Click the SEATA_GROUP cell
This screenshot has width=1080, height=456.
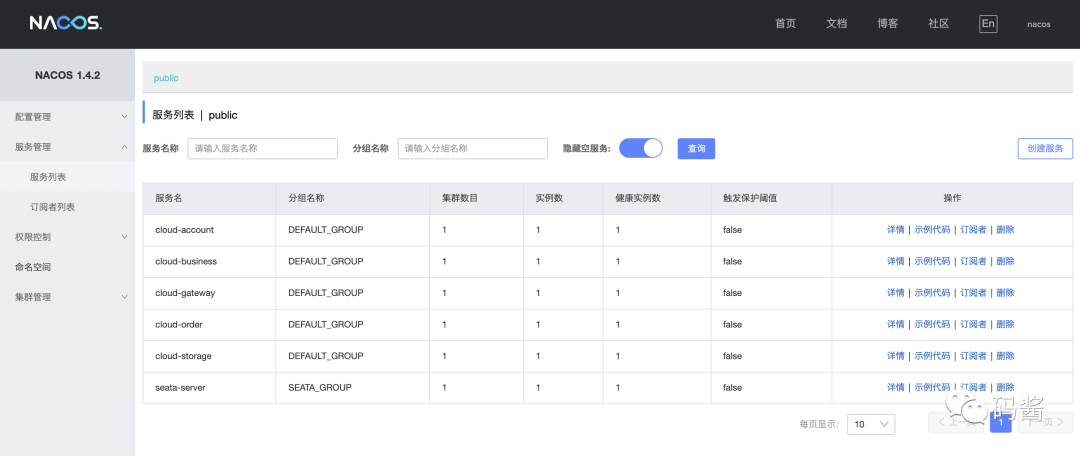click(320, 388)
